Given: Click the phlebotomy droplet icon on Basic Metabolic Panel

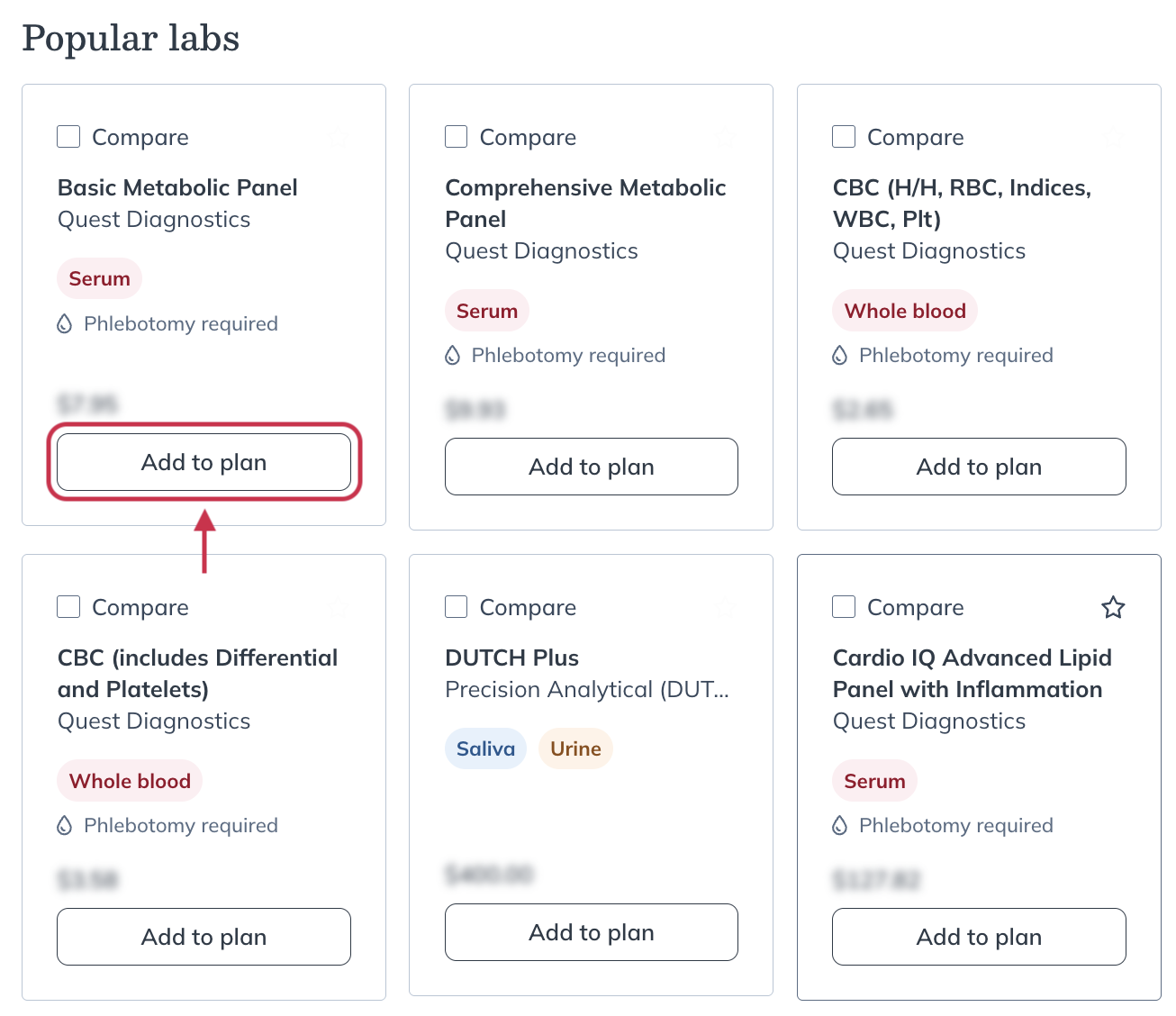Looking at the screenshot, I should [x=64, y=324].
